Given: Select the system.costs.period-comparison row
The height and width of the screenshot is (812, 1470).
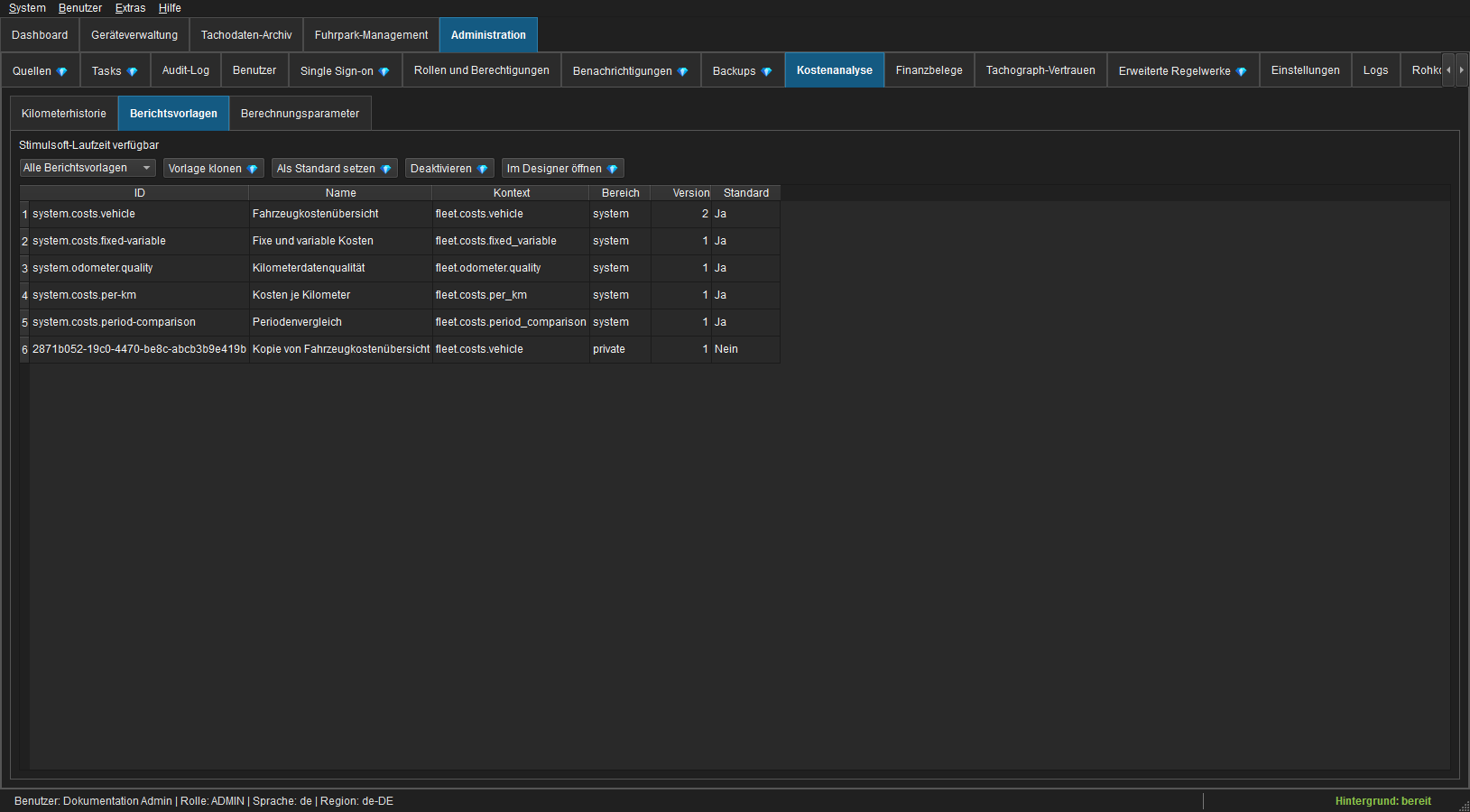Looking at the screenshot, I should click(400, 322).
